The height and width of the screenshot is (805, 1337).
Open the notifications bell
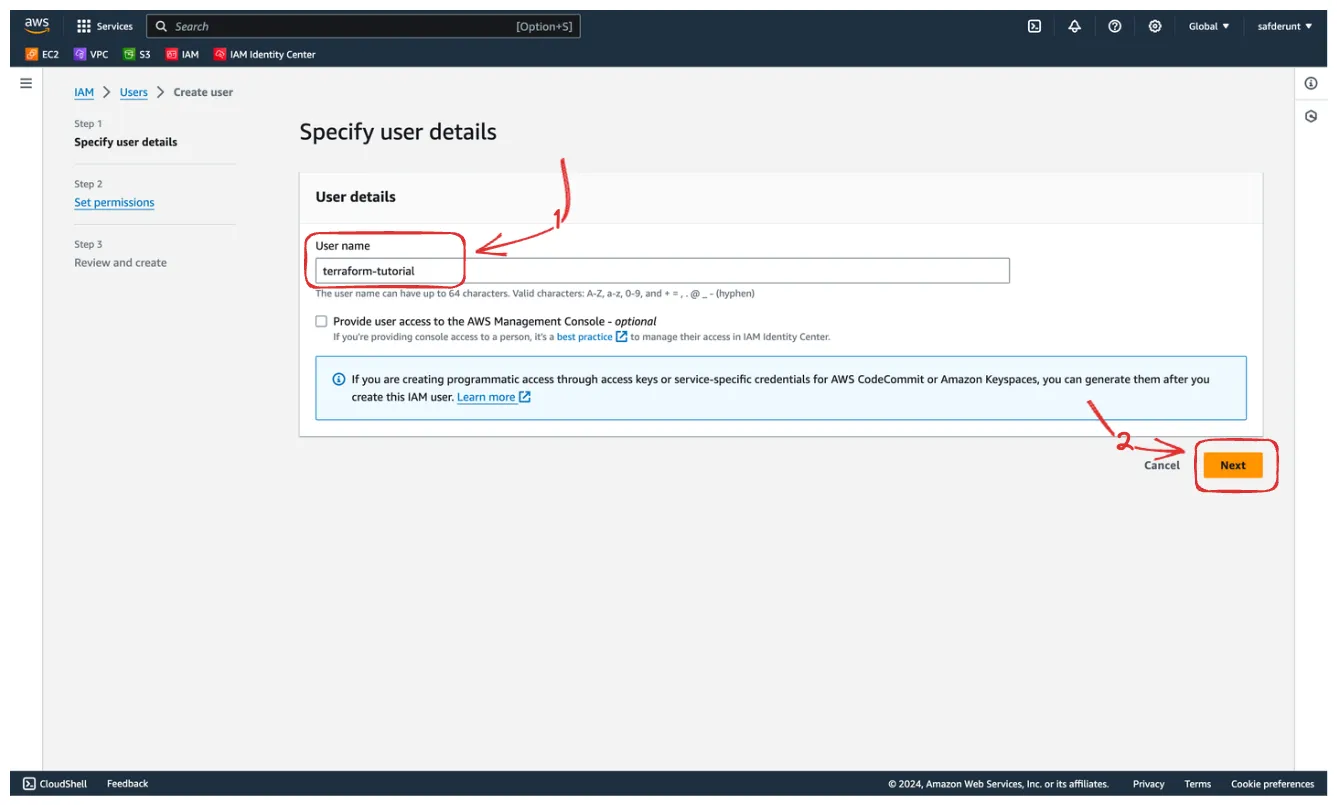pos(1075,27)
